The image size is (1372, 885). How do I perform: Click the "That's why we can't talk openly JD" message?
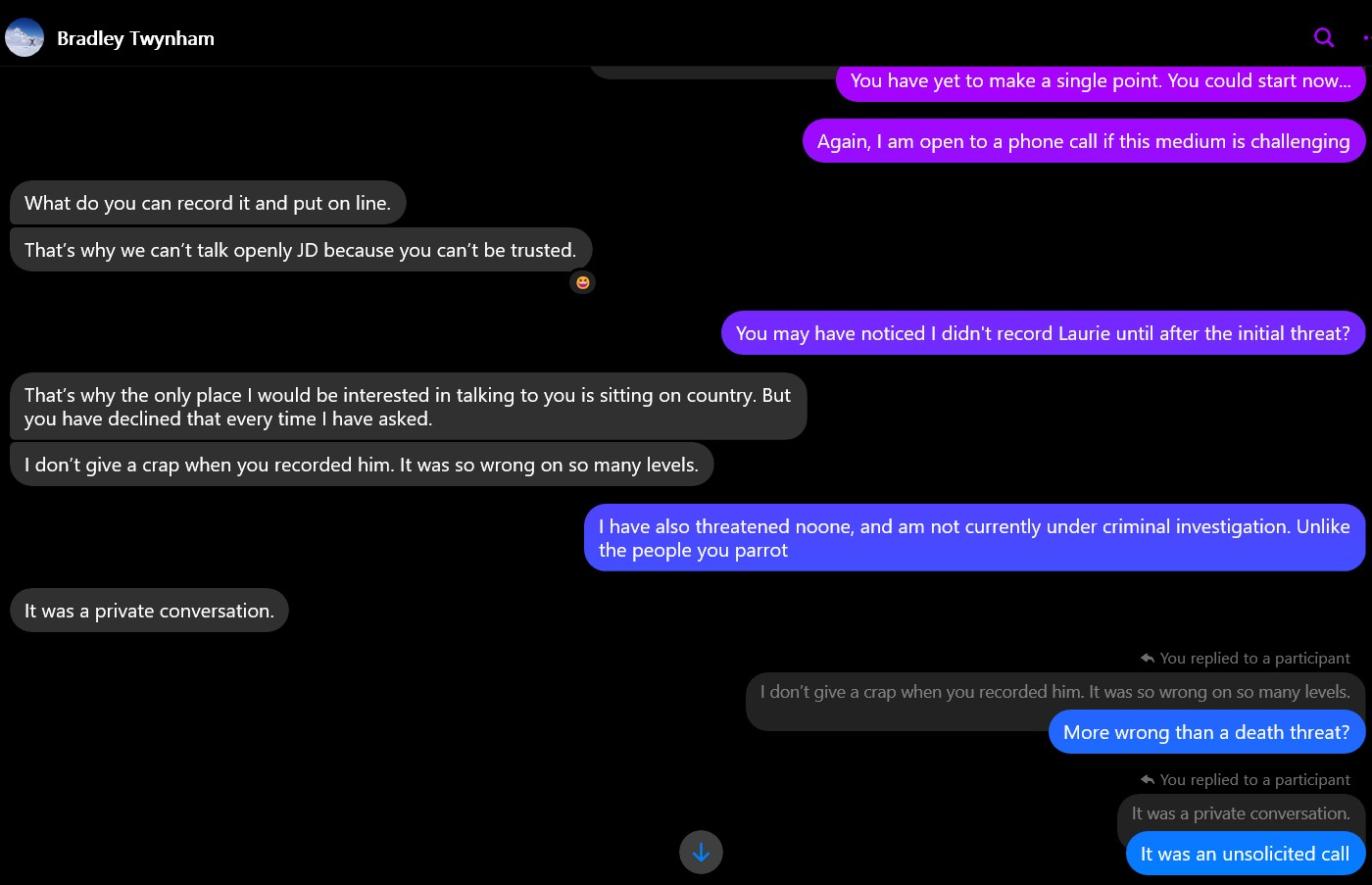pyautogui.click(x=300, y=251)
